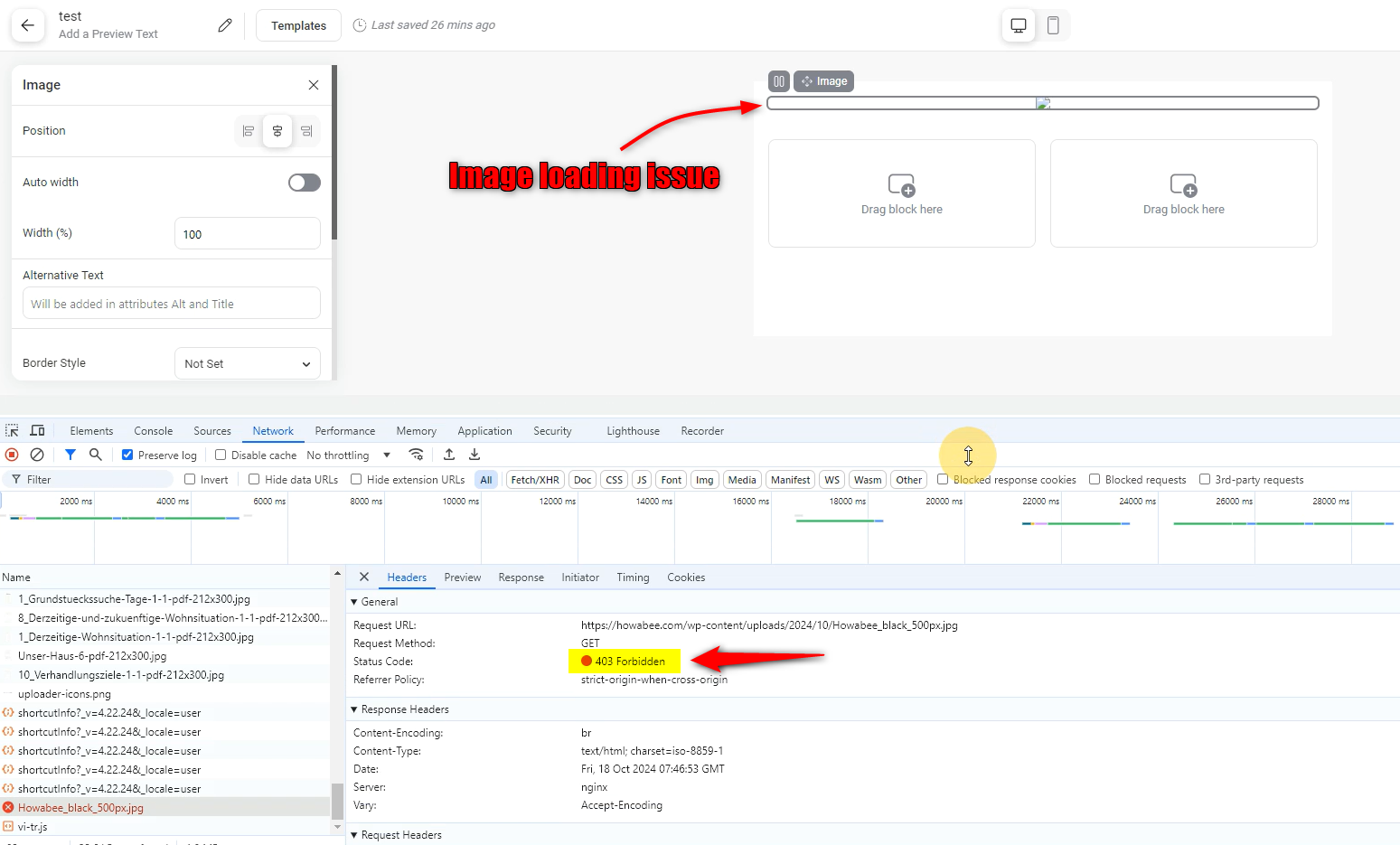Check the Invert filter checkbox

point(190,479)
